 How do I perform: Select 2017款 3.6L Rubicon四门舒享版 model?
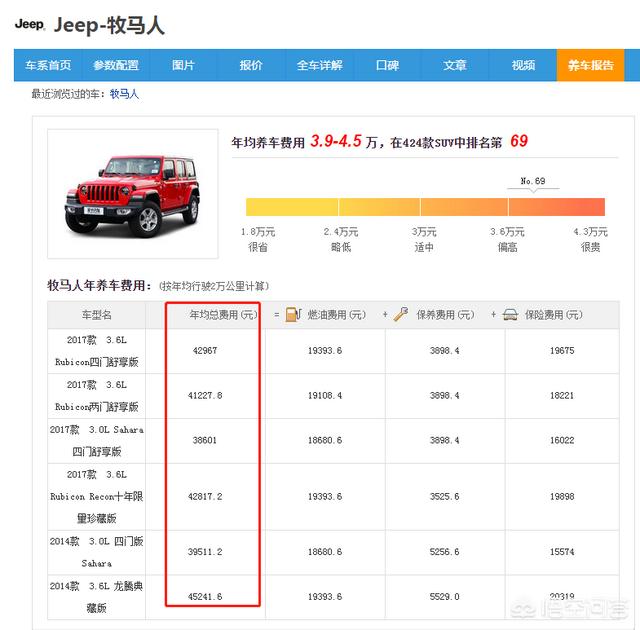click(98, 351)
